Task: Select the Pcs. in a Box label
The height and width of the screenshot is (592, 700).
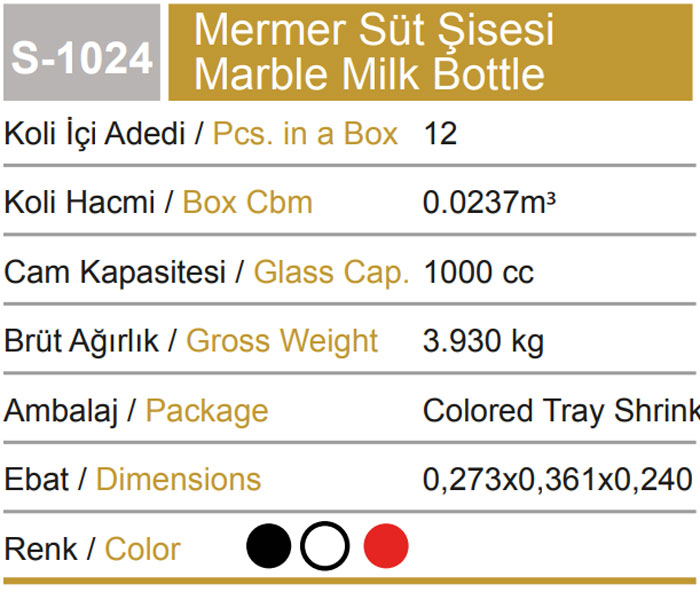Action: (x=306, y=134)
